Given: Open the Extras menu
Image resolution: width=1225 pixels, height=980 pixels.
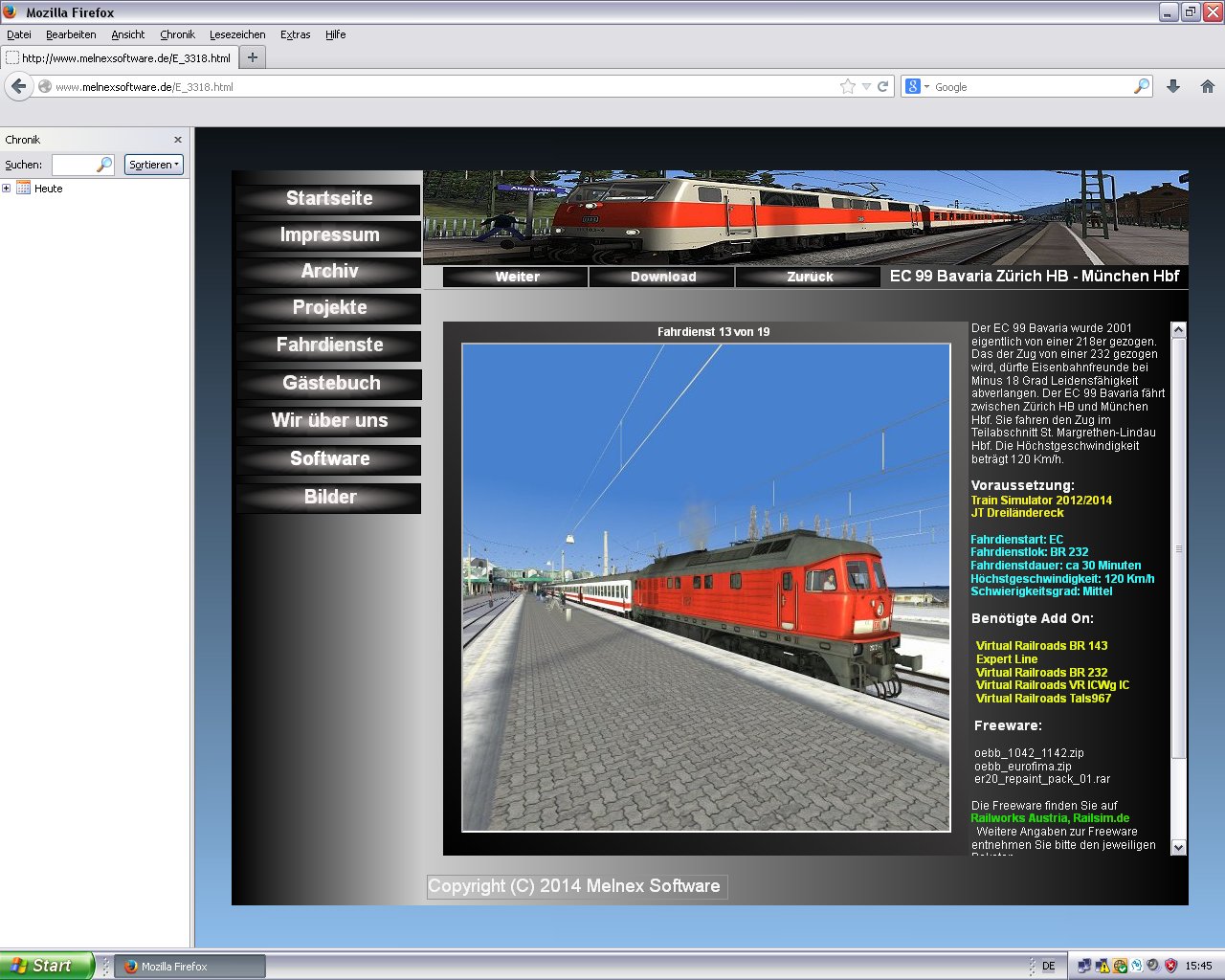Looking at the screenshot, I should tap(295, 34).
